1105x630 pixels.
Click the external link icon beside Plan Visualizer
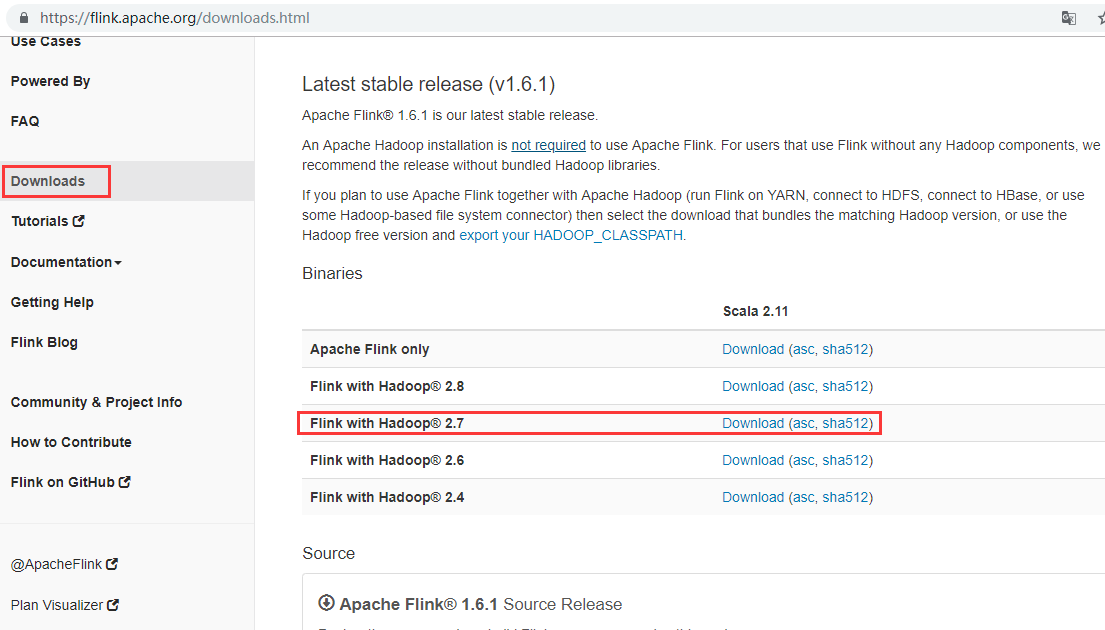[x=113, y=604]
